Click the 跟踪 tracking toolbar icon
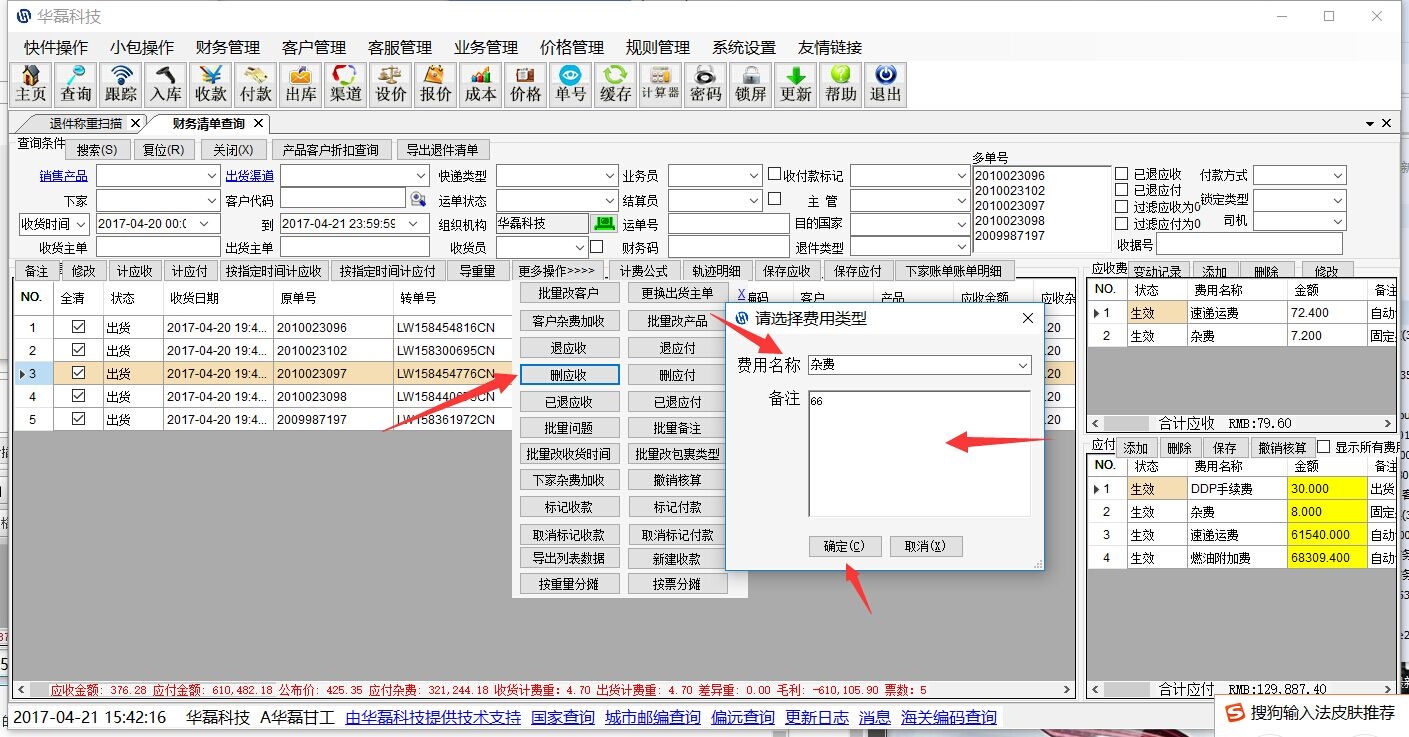This screenshot has width=1409, height=737. pos(121,84)
